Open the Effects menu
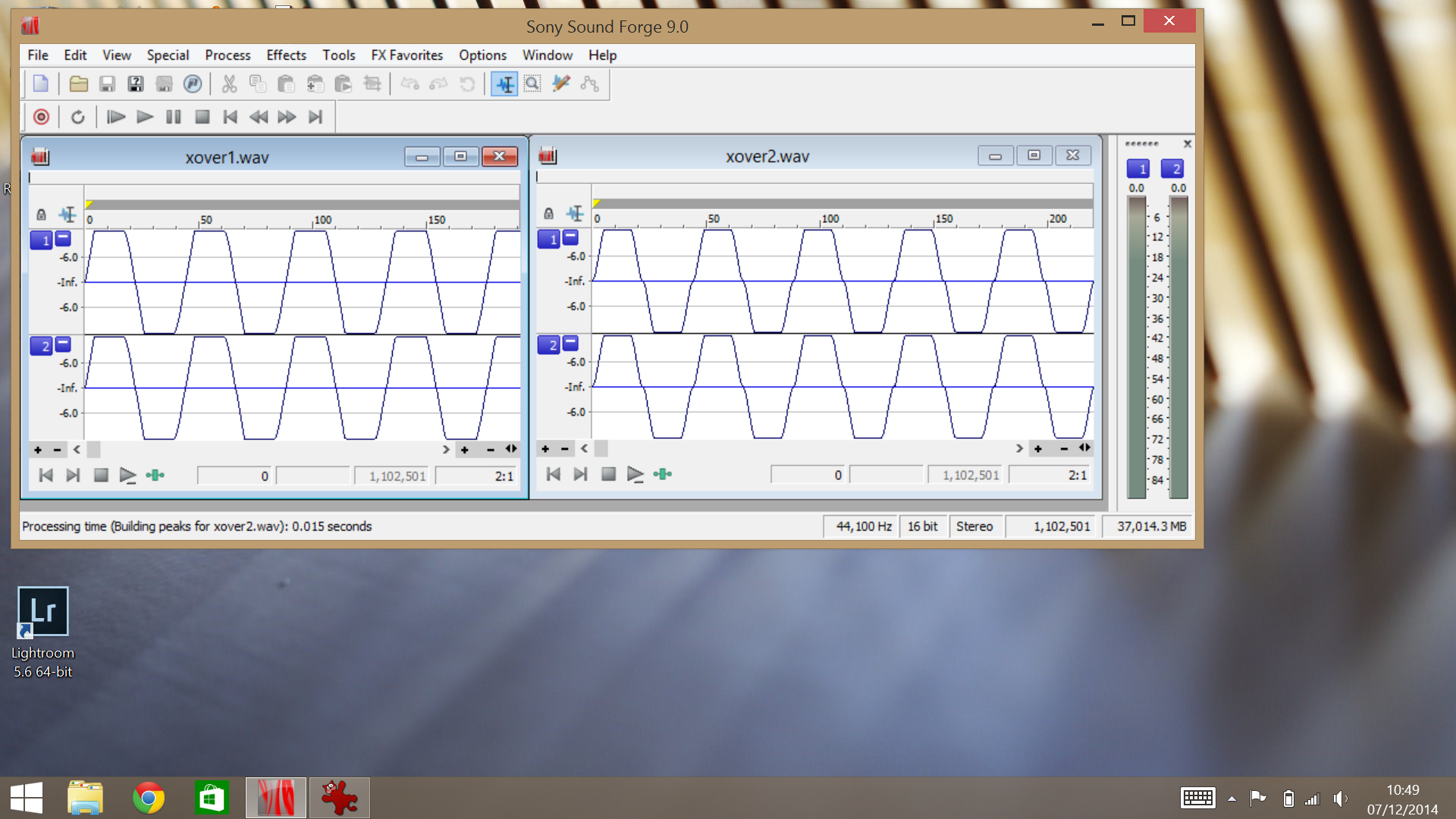The width and height of the screenshot is (1456, 819). [x=286, y=55]
